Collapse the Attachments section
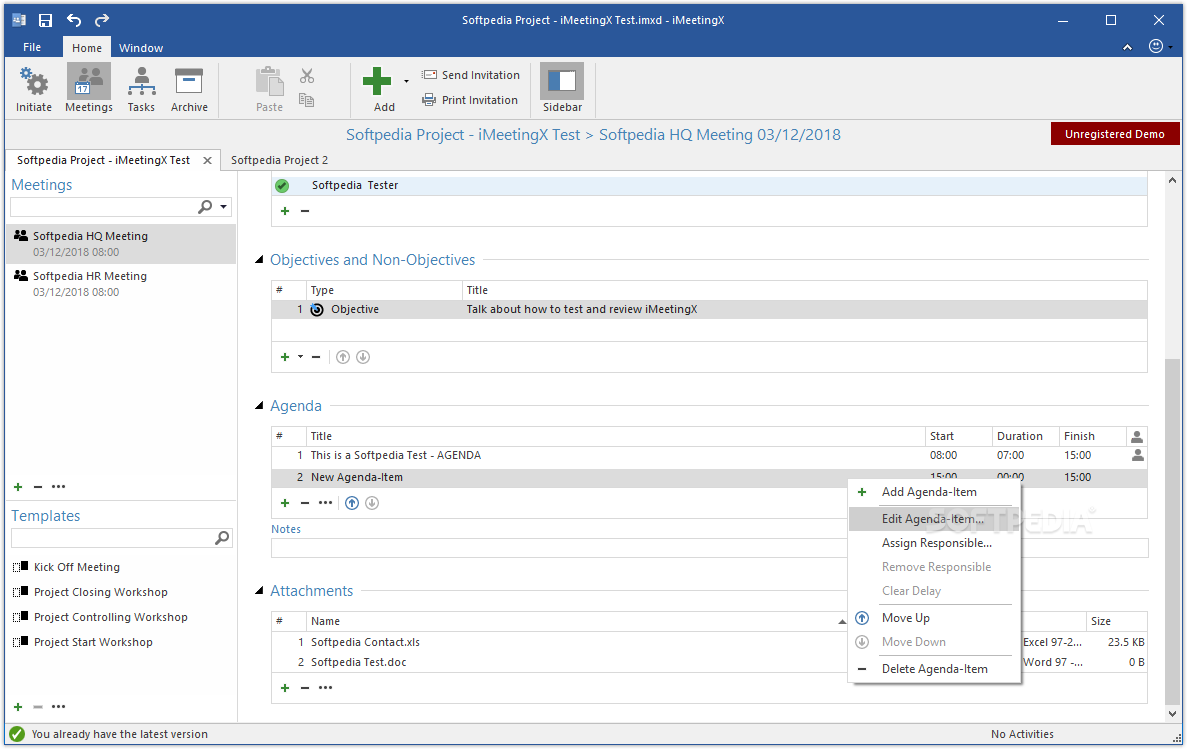The height and width of the screenshot is (749, 1187). 260,591
